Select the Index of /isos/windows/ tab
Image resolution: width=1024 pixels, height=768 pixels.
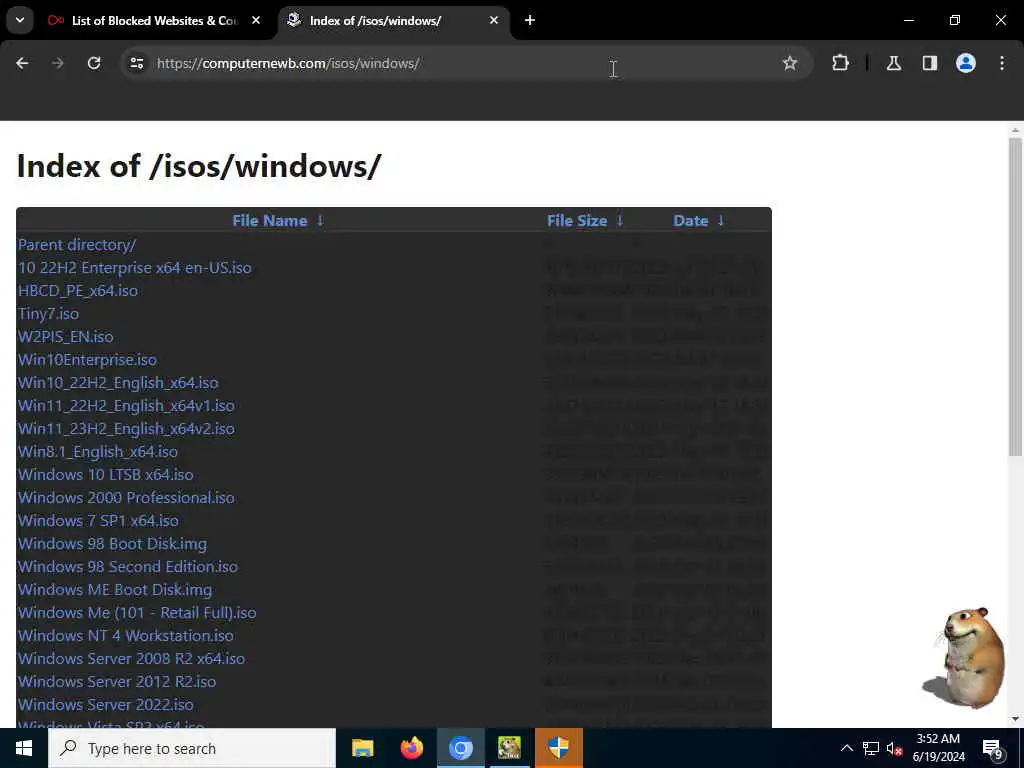point(394,20)
